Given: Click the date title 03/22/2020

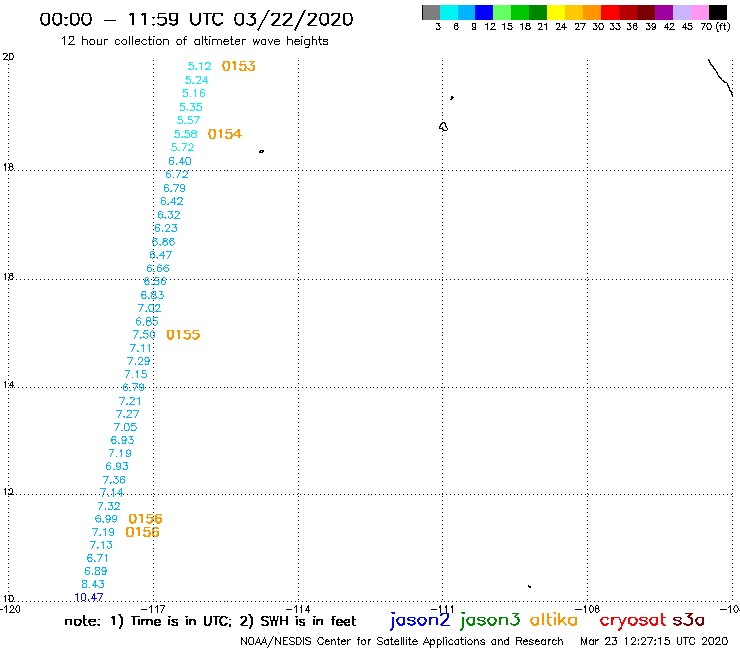Looking at the screenshot, I should (293, 19).
